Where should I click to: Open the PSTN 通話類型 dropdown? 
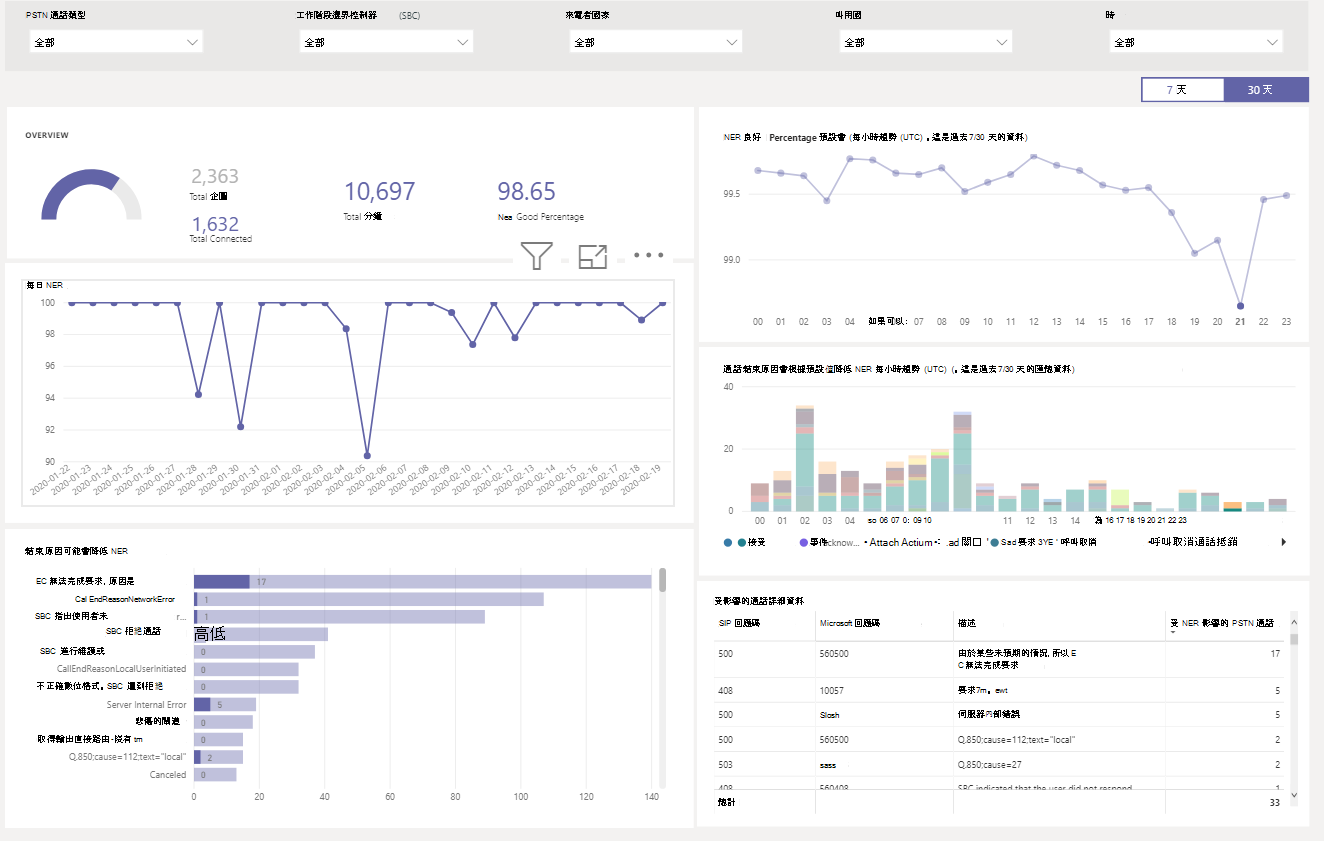tap(116, 42)
